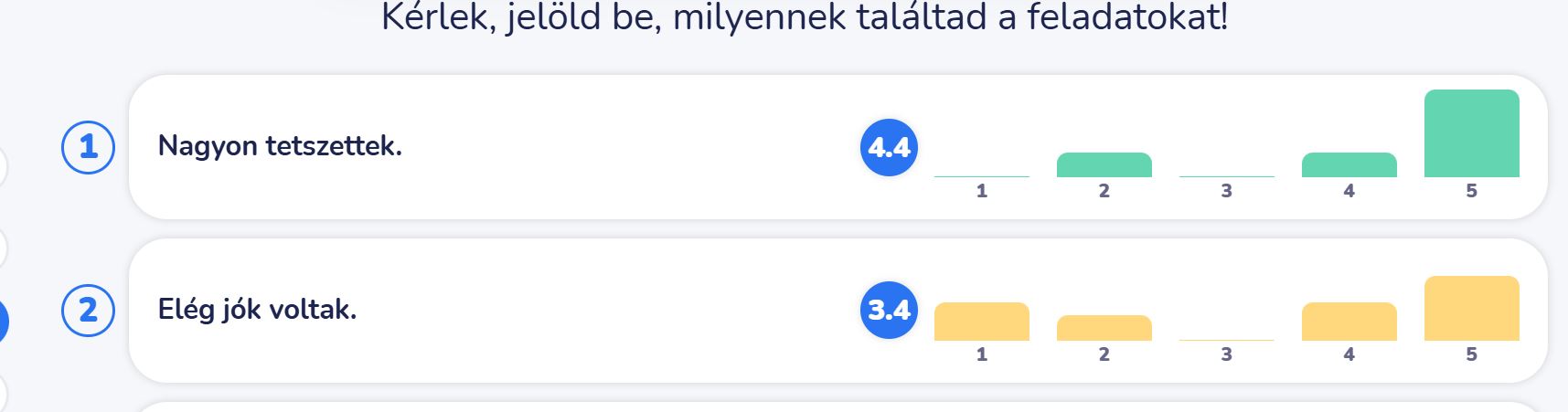Click the 4.4 average score badge

pos(889,147)
